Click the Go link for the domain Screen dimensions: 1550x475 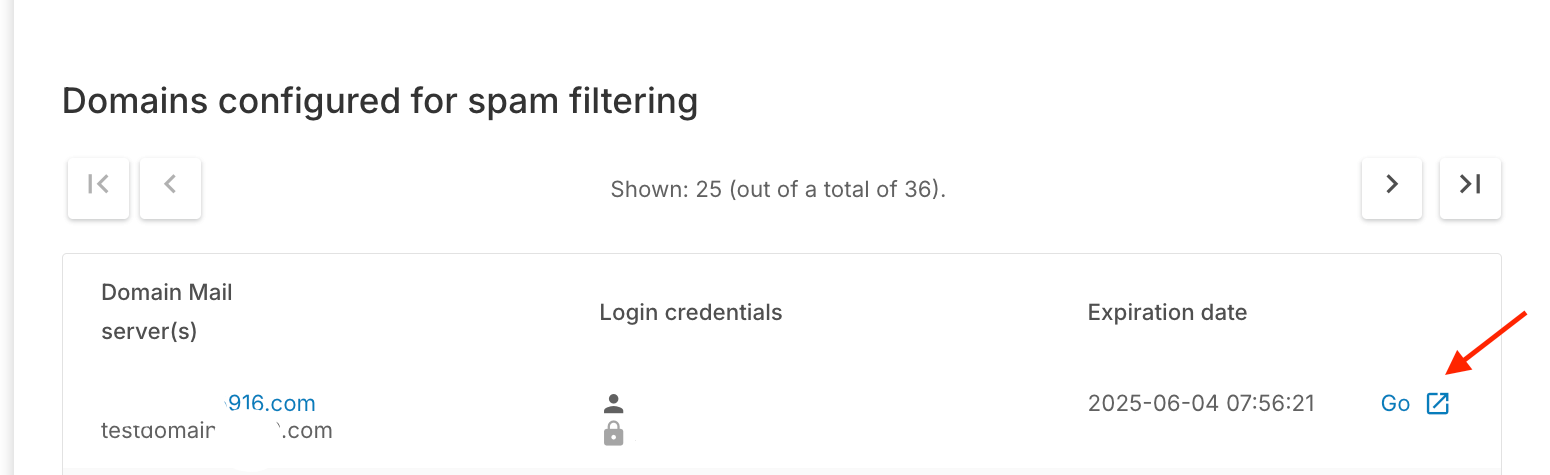[x=1395, y=404]
